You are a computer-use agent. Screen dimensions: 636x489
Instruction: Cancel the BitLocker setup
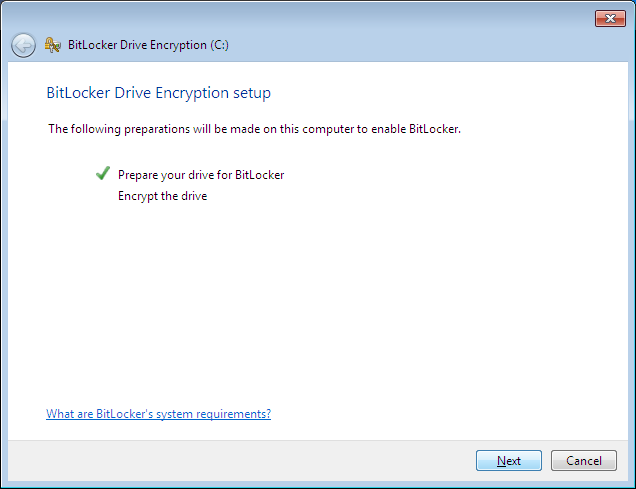pos(584,461)
